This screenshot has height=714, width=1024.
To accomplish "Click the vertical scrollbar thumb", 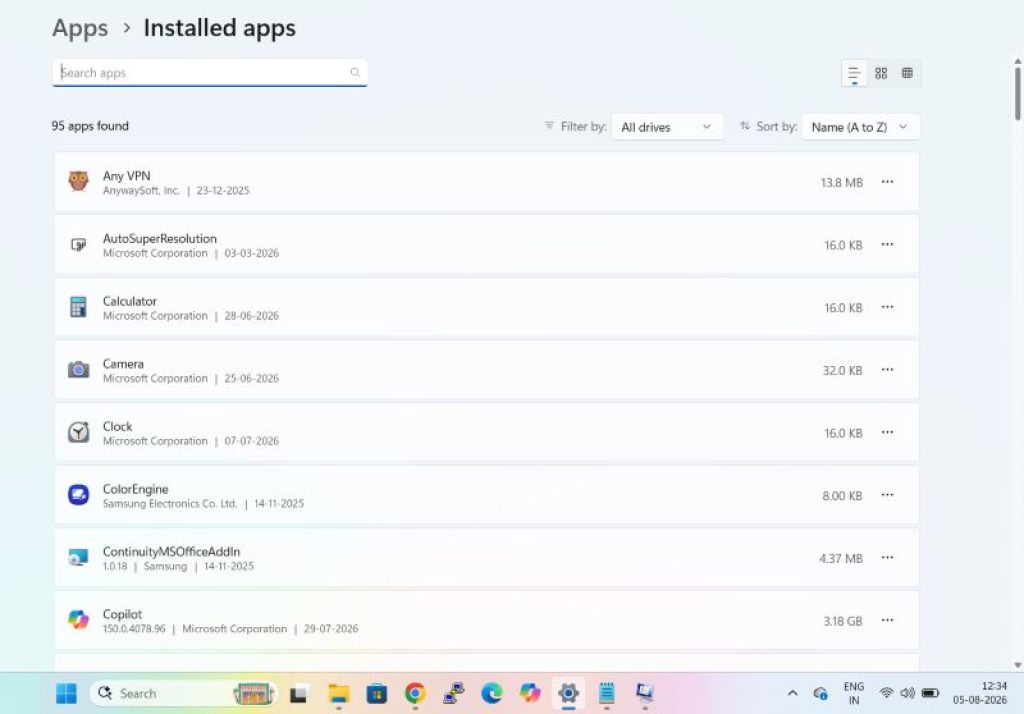I will pos(1017,93).
